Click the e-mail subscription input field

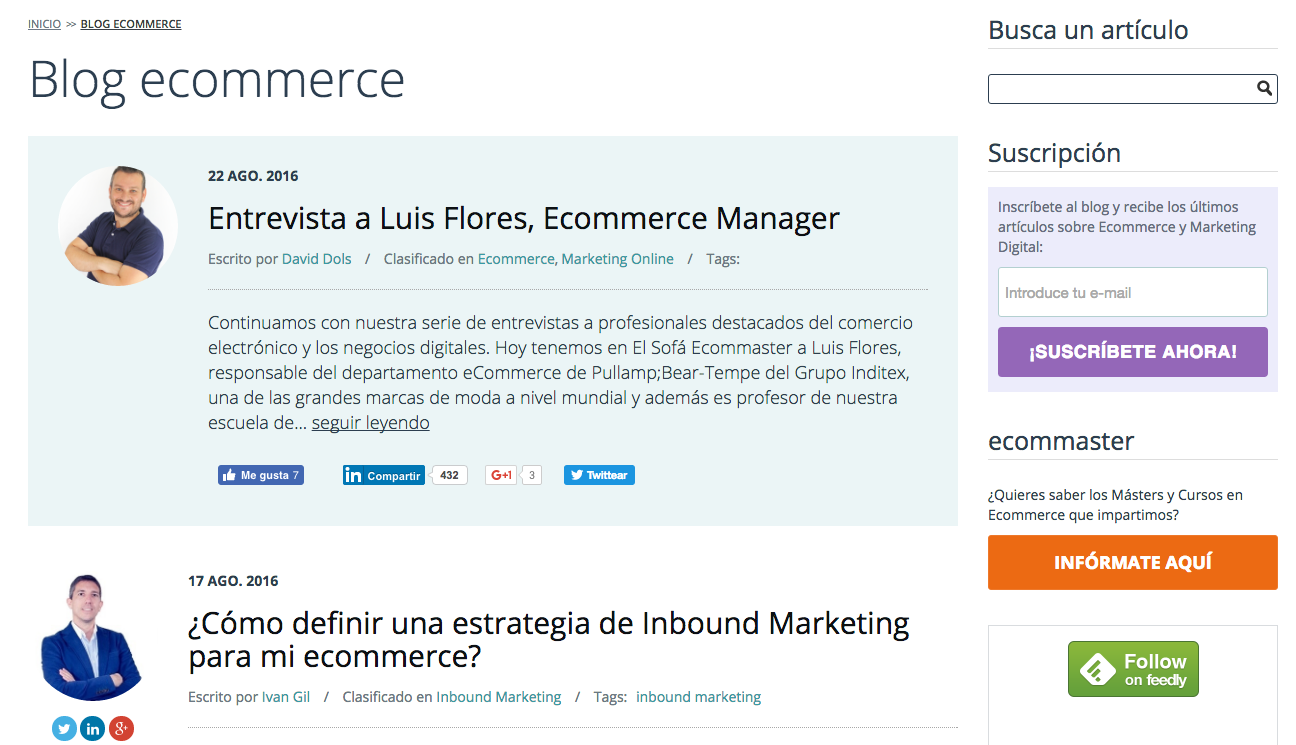[x=1132, y=292]
